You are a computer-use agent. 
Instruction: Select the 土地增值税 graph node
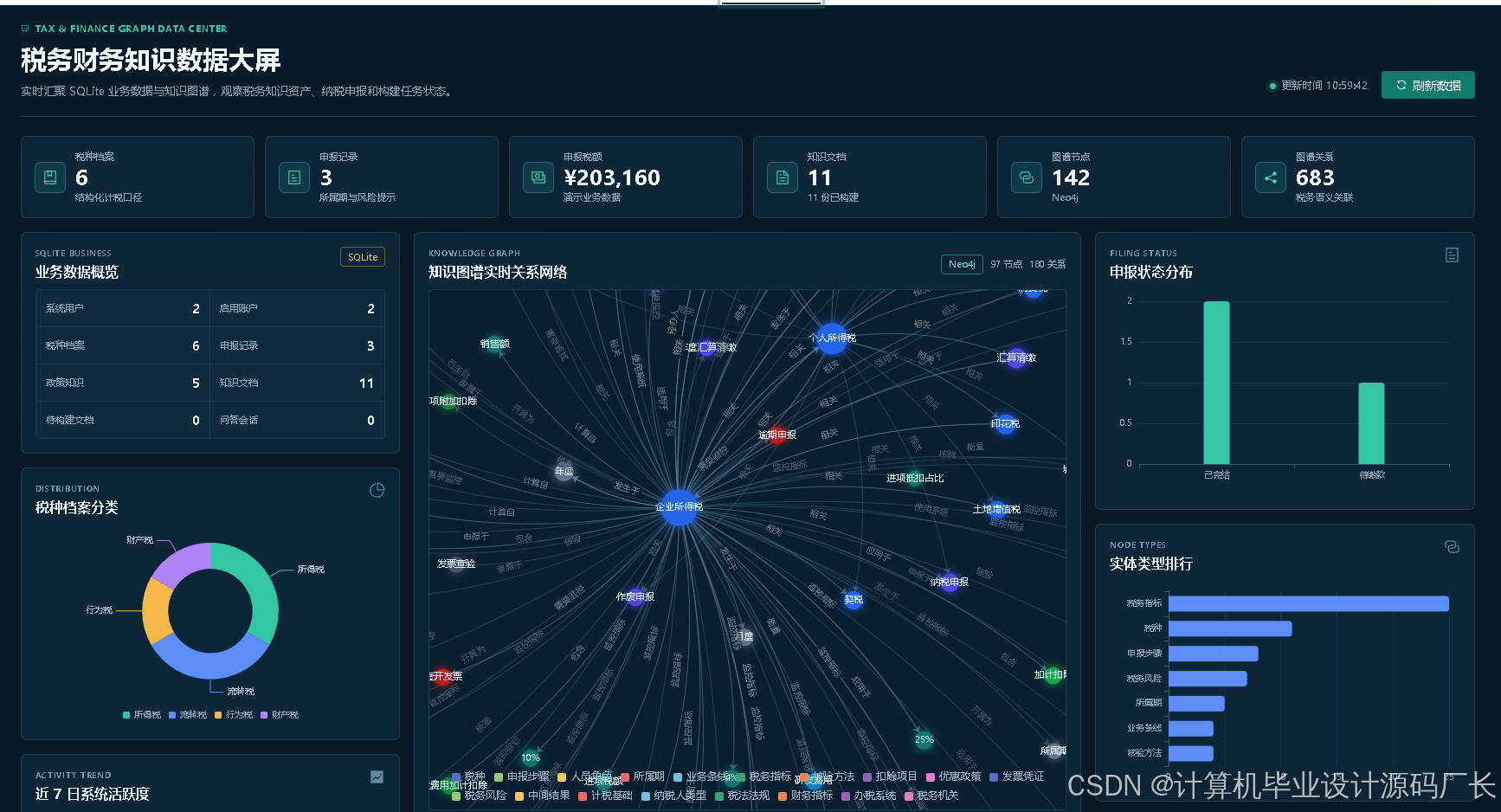(997, 509)
